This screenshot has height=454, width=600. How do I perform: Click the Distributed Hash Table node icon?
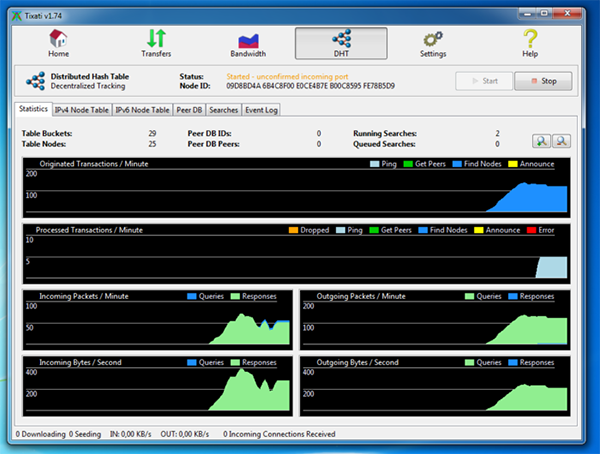(36, 81)
